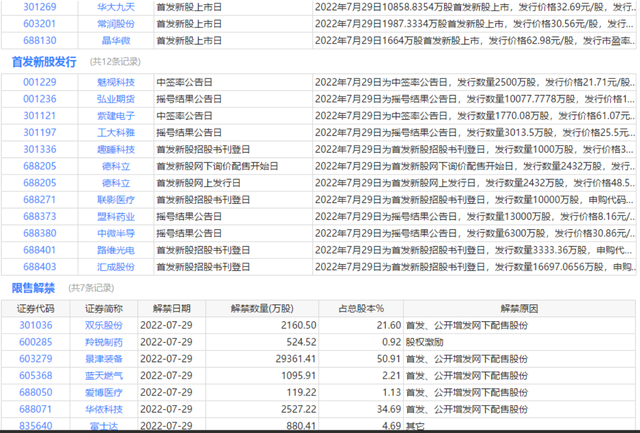640x433 pixels.
Task: Click stock code 605368
Action: 36,375
